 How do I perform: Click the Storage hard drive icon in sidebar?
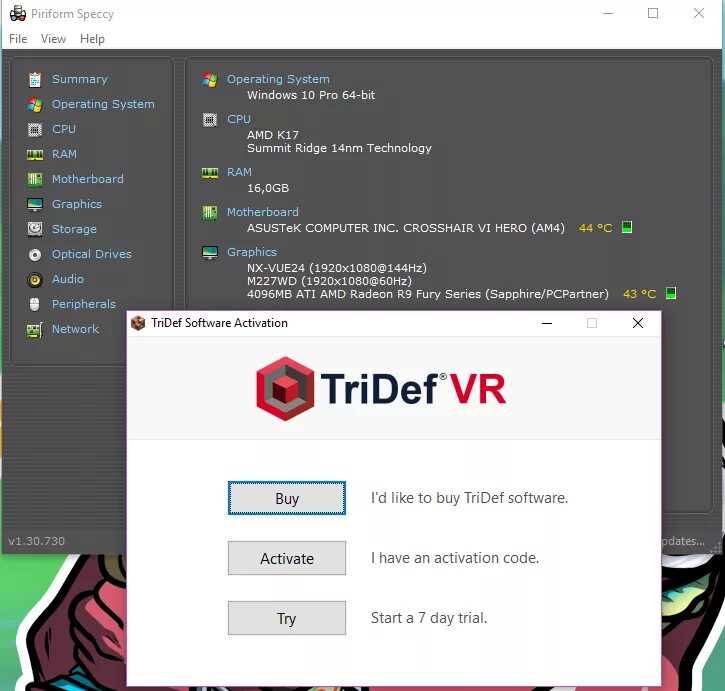[x=35, y=229]
